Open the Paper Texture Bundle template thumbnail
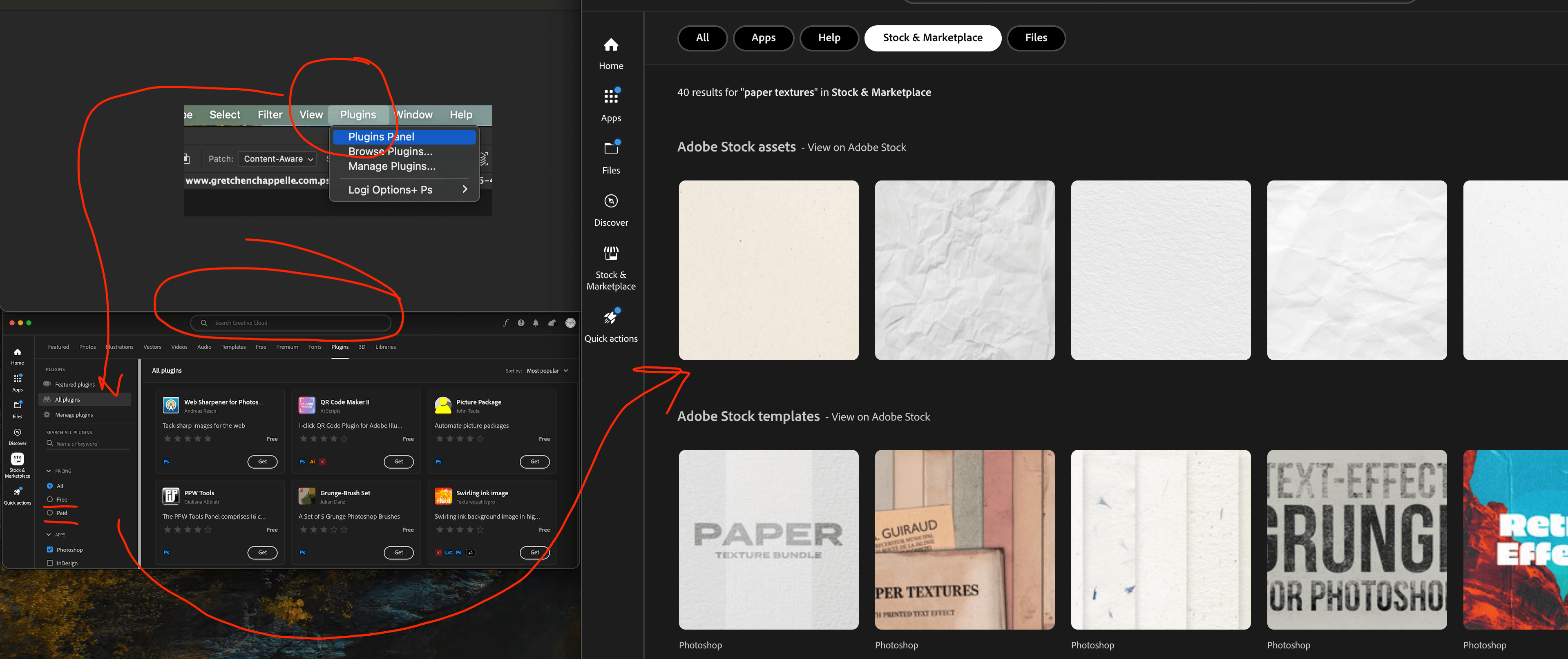This screenshot has width=1568, height=659. [x=769, y=540]
